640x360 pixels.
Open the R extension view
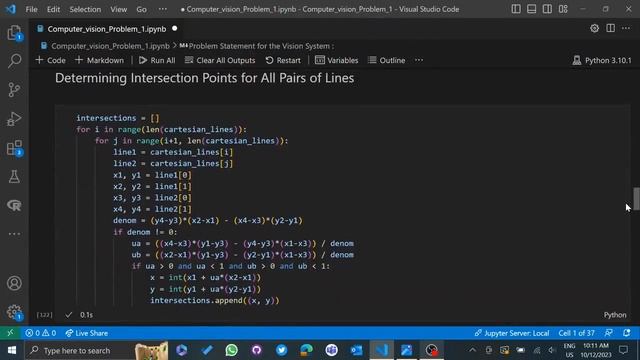[14, 205]
